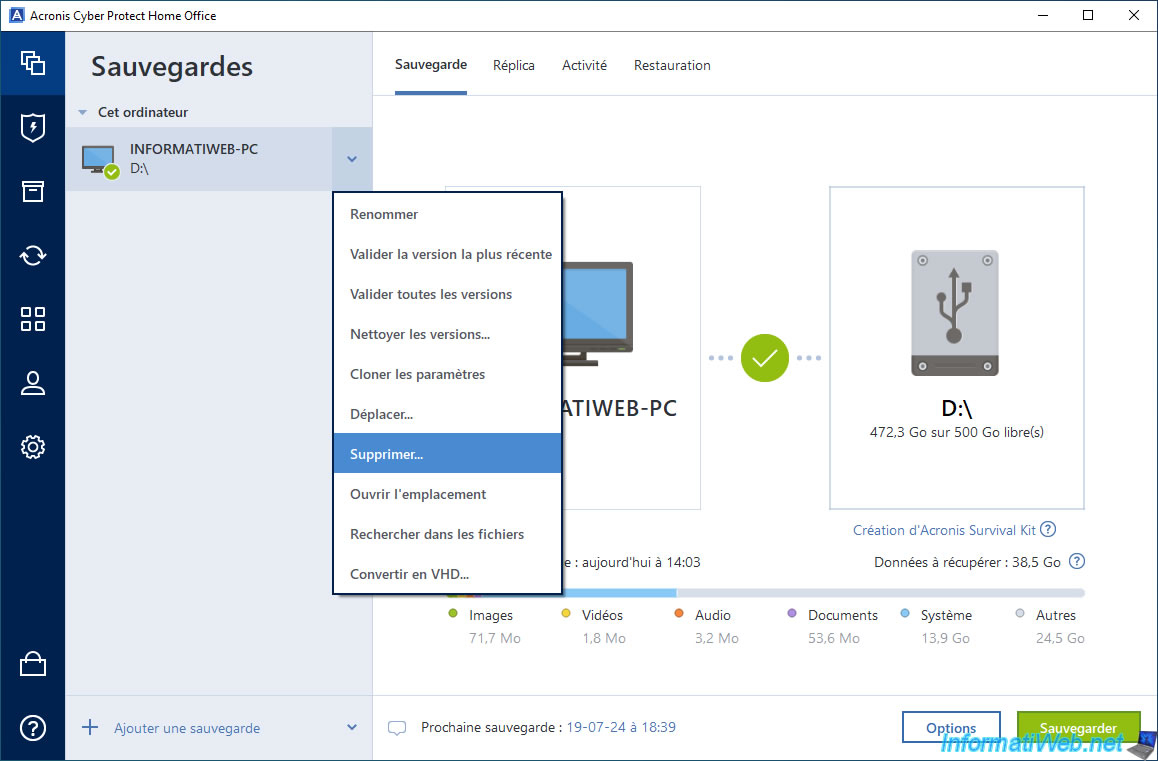The image size is (1158, 761).
Task: Click Ajouter une sauvegarde
Action: click(187, 728)
